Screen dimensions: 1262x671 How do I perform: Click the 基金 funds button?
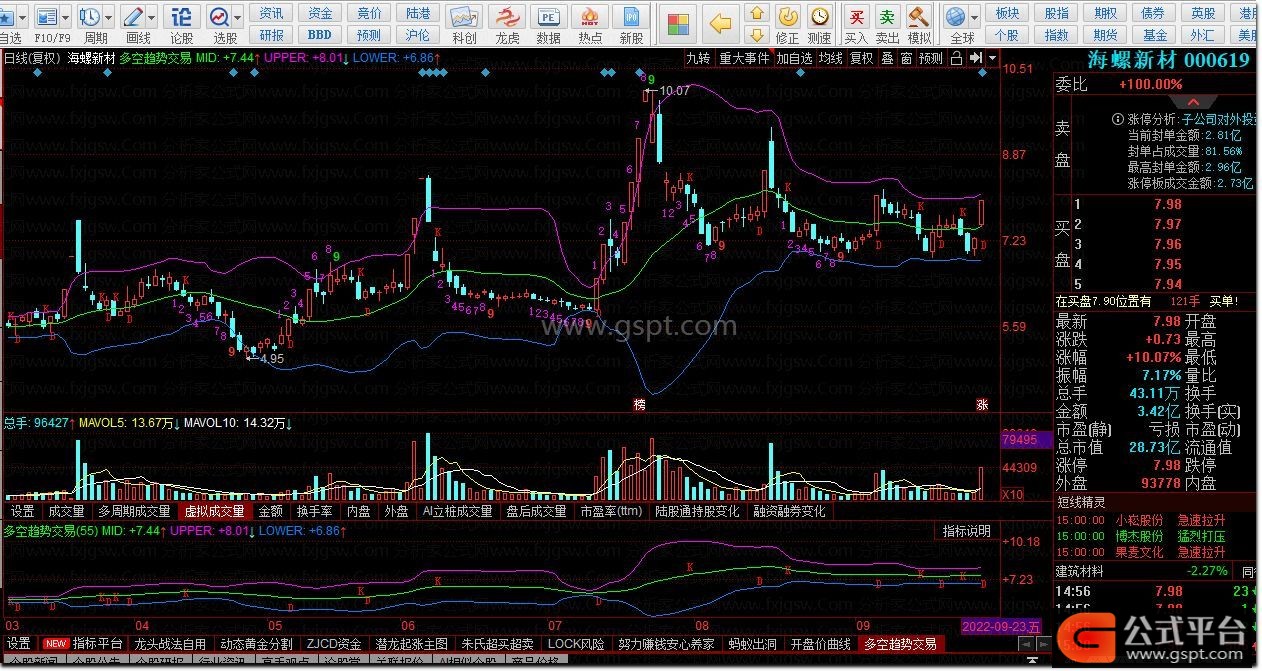tap(1155, 34)
